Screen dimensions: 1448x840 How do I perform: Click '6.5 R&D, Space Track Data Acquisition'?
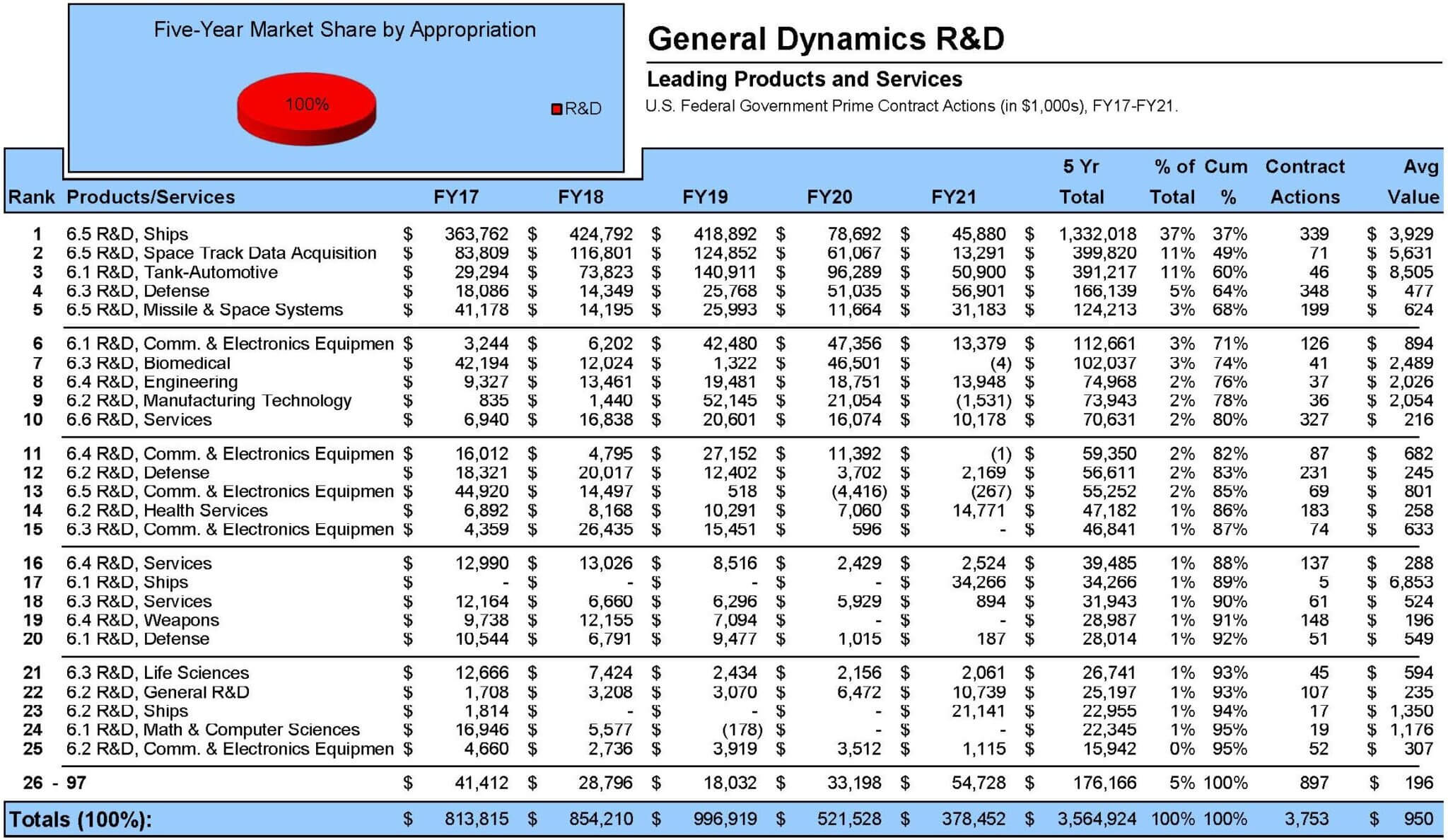[221, 253]
